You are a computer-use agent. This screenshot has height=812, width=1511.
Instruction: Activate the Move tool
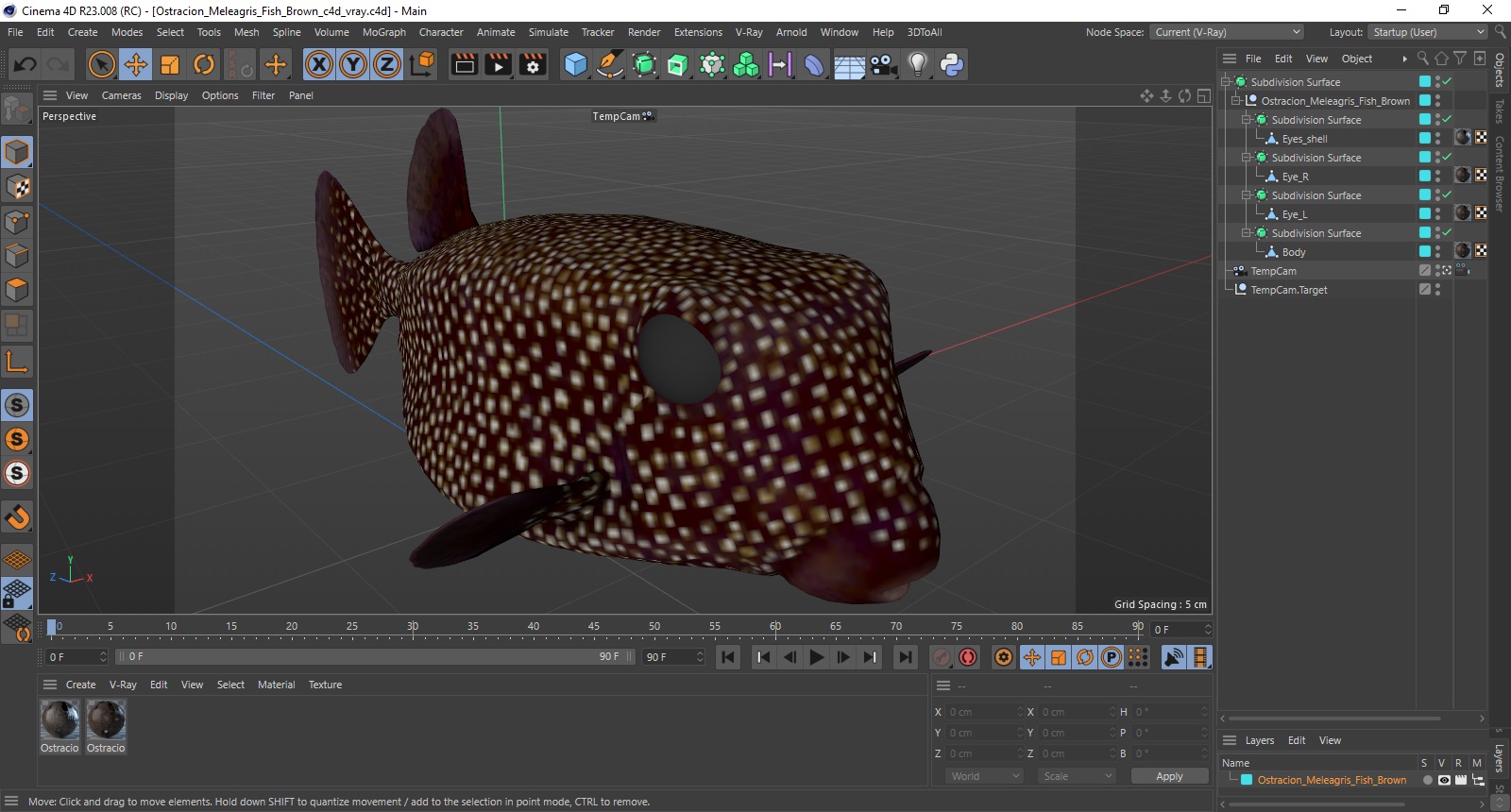pyautogui.click(x=135, y=64)
